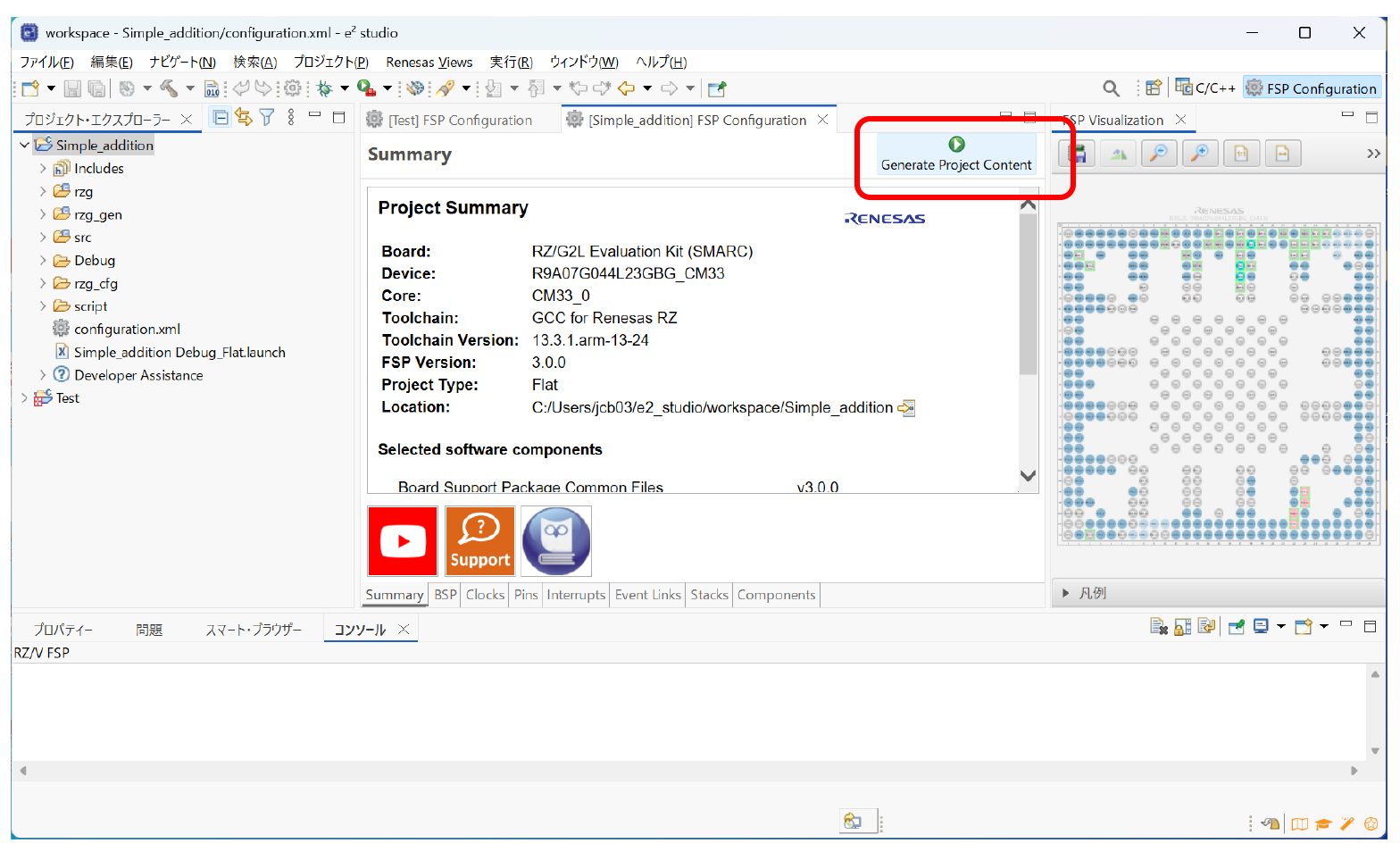Viewport: 1400px width, 852px height.
Task: Open the Project Explorer view menu dots
Action: [x=291, y=117]
